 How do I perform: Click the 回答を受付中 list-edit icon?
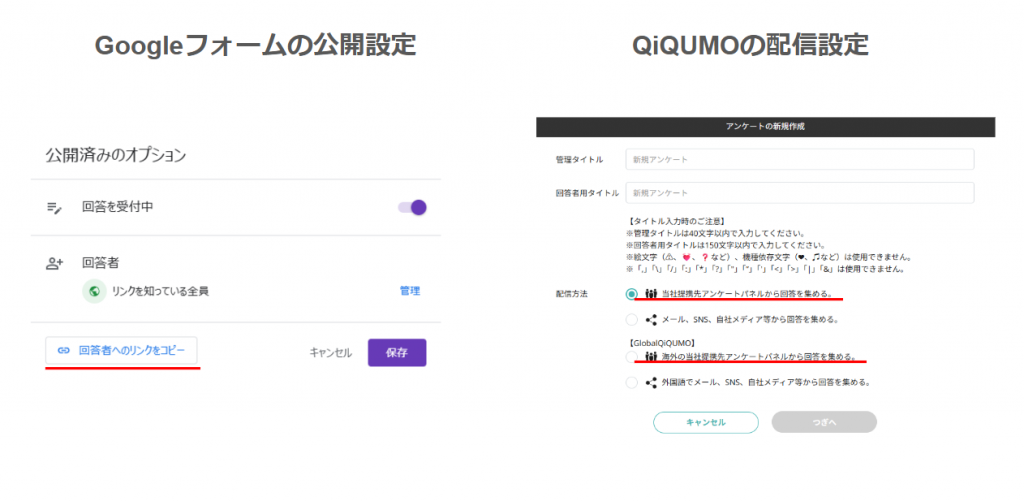pos(54,208)
